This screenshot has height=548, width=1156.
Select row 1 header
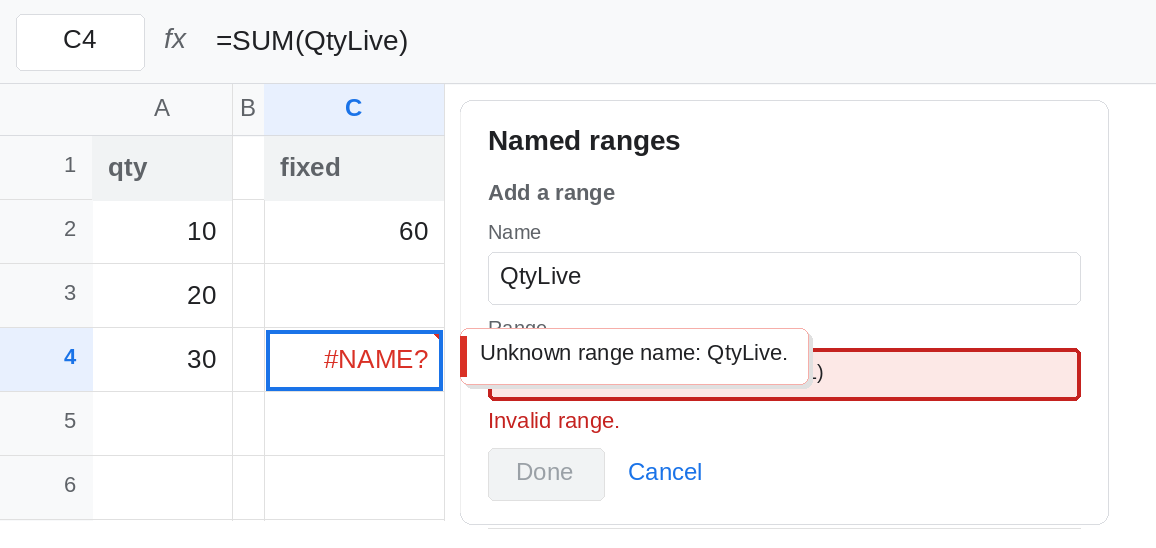(x=46, y=167)
